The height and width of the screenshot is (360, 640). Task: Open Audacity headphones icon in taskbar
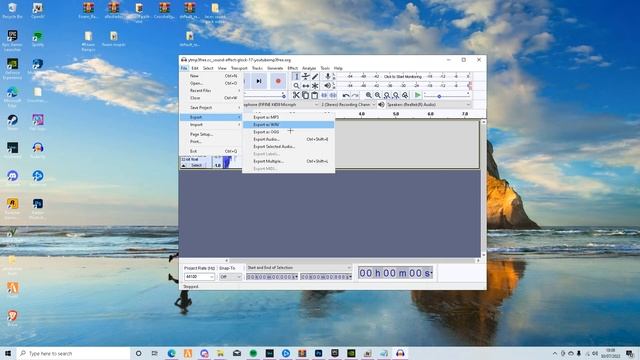(400, 353)
